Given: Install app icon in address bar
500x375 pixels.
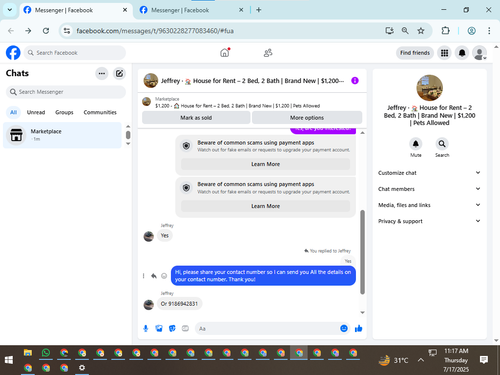Looking at the screenshot, I should [389, 31].
